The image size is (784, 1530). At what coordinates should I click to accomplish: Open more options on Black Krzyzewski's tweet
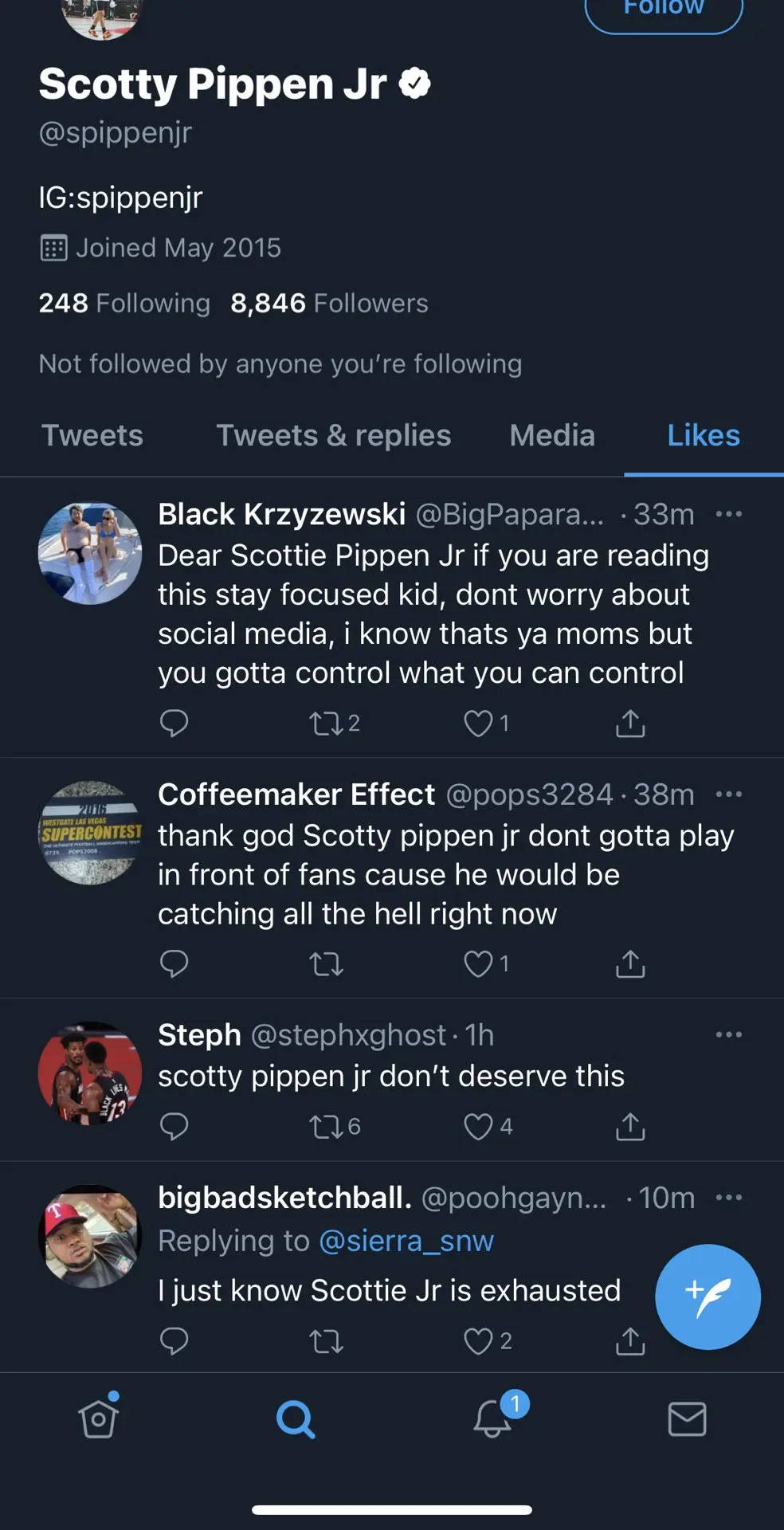coord(729,514)
